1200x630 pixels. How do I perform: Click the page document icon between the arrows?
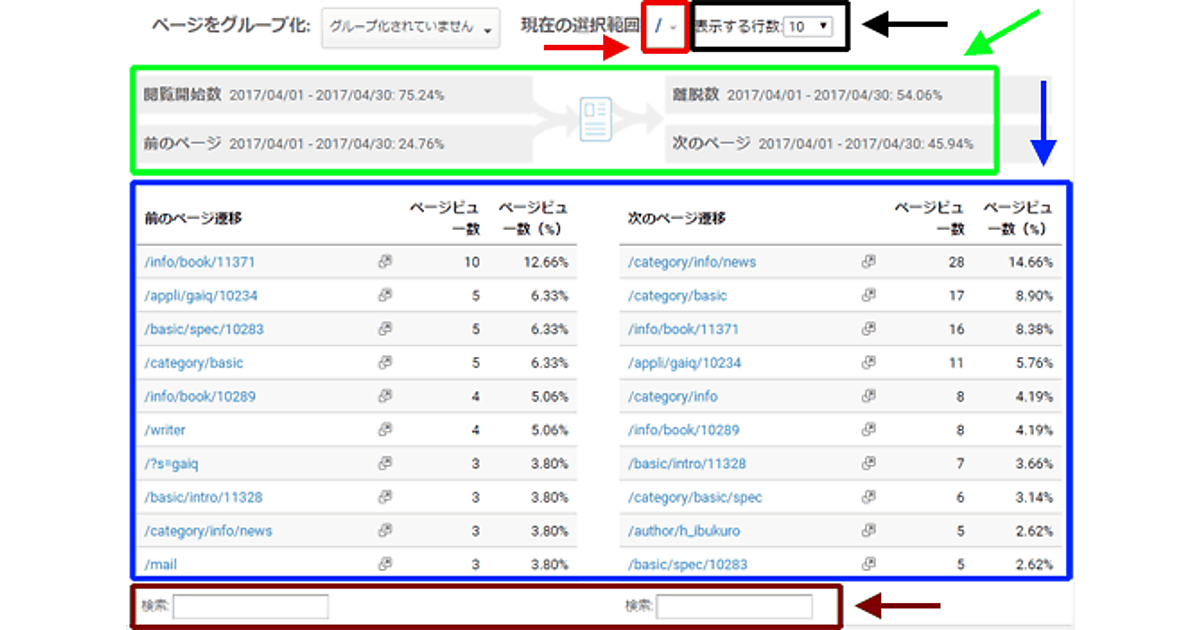[596, 120]
